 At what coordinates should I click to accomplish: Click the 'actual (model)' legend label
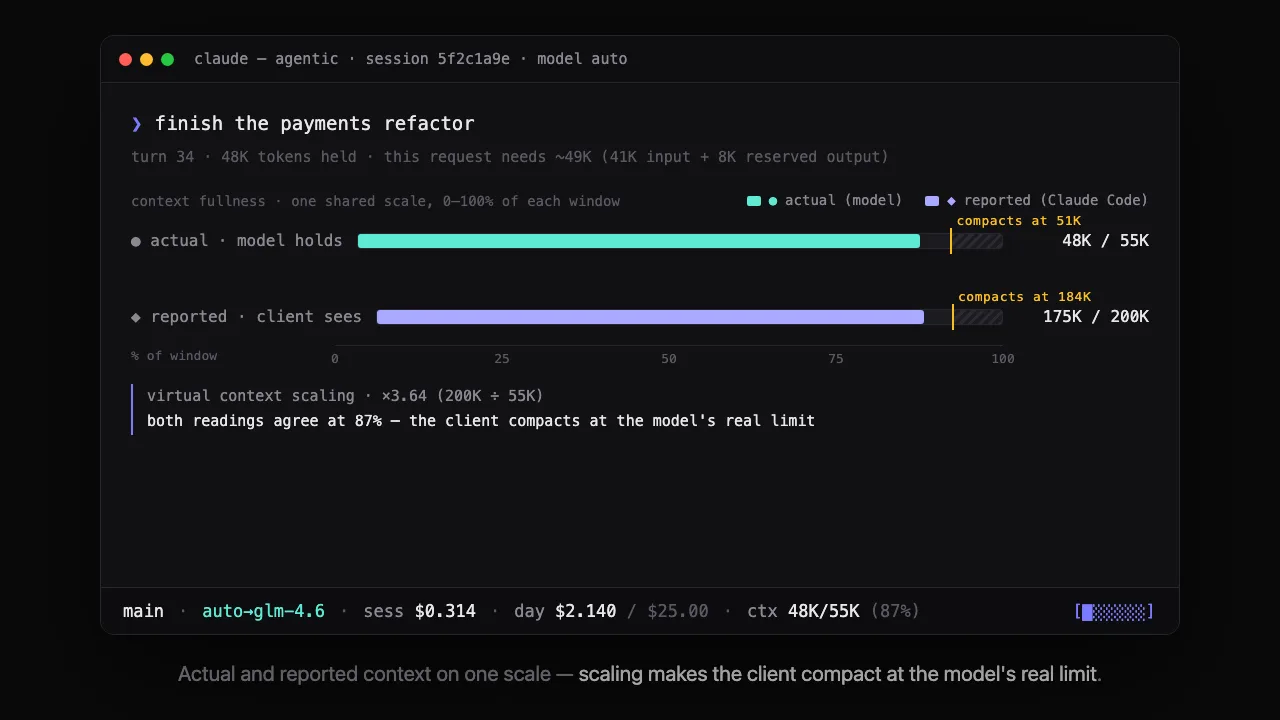[x=843, y=201]
